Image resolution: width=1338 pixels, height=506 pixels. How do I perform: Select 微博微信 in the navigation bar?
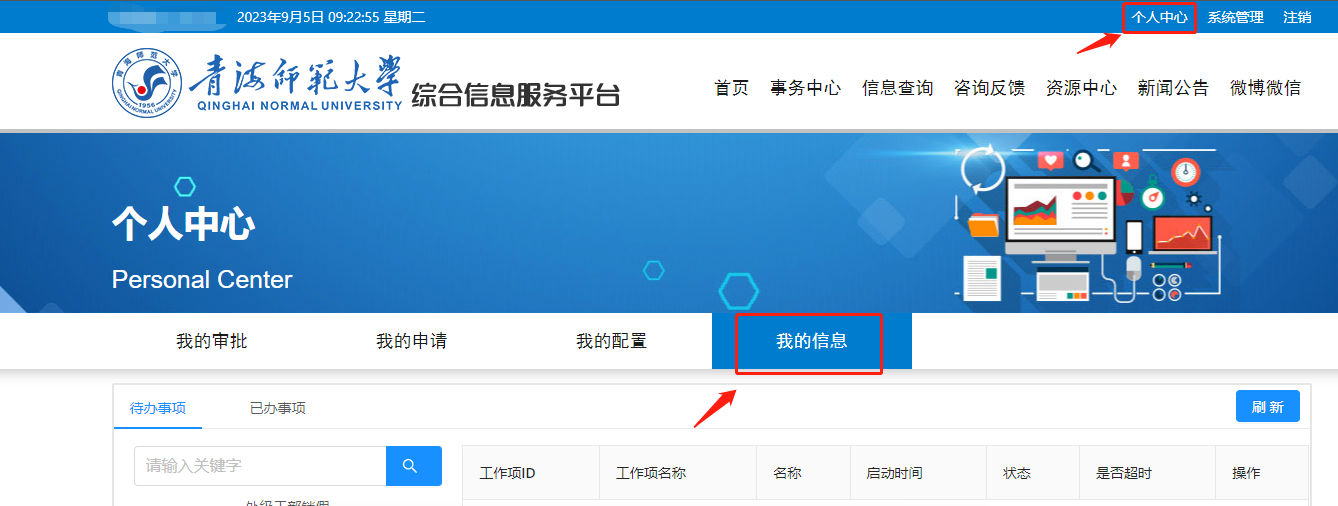(x=1265, y=88)
